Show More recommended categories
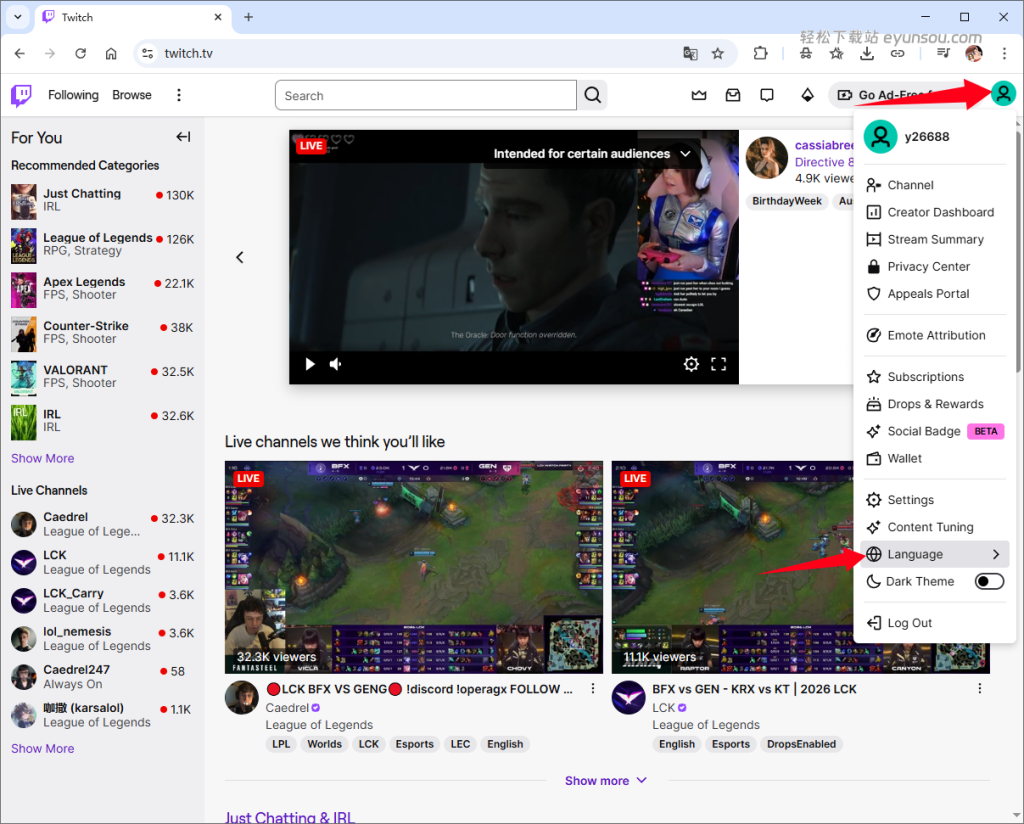Screen dimensions: 1024x824 pyautogui.click(x=42, y=458)
